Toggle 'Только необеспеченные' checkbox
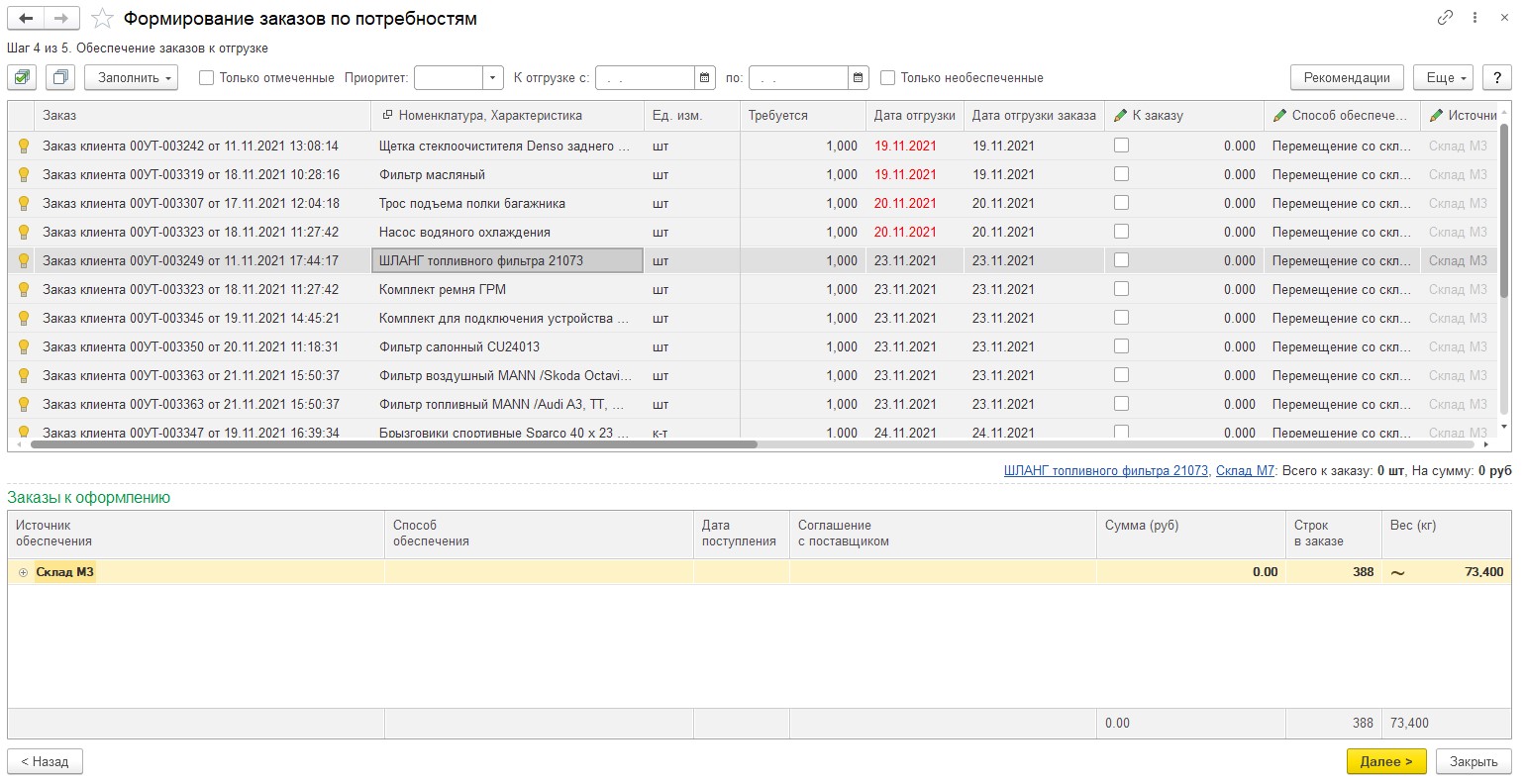This screenshot has width=1526, height=784. (x=888, y=77)
